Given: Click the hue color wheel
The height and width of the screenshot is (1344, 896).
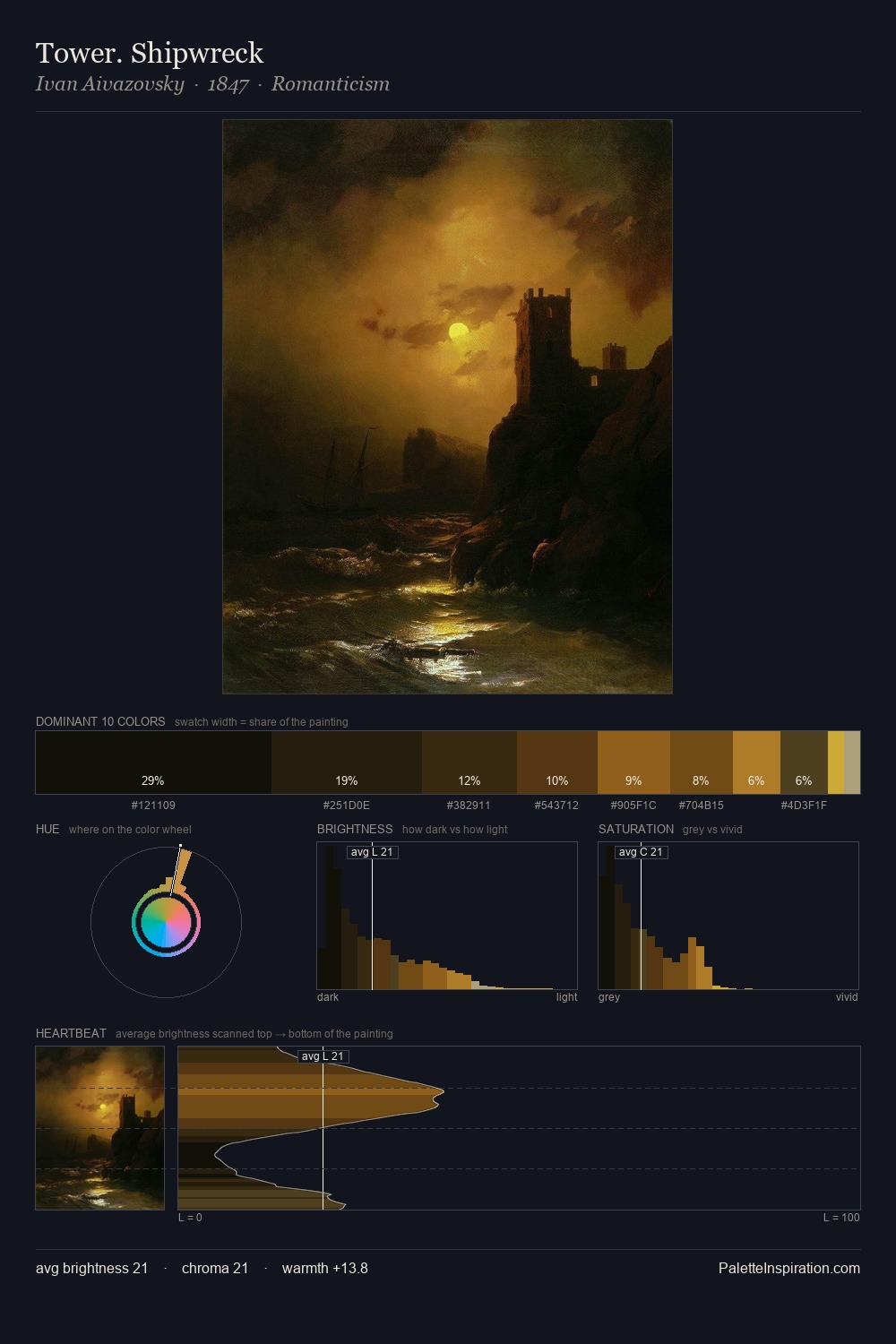Looking at the screenshot, I should [x=166, y=922].
